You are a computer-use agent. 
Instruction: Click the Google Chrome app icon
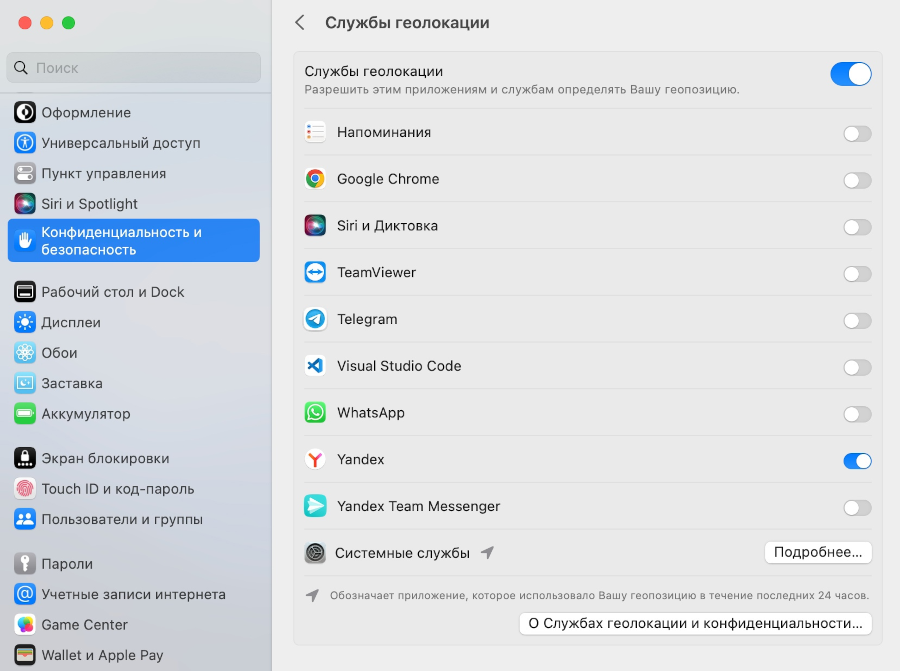tap(316, 179)
